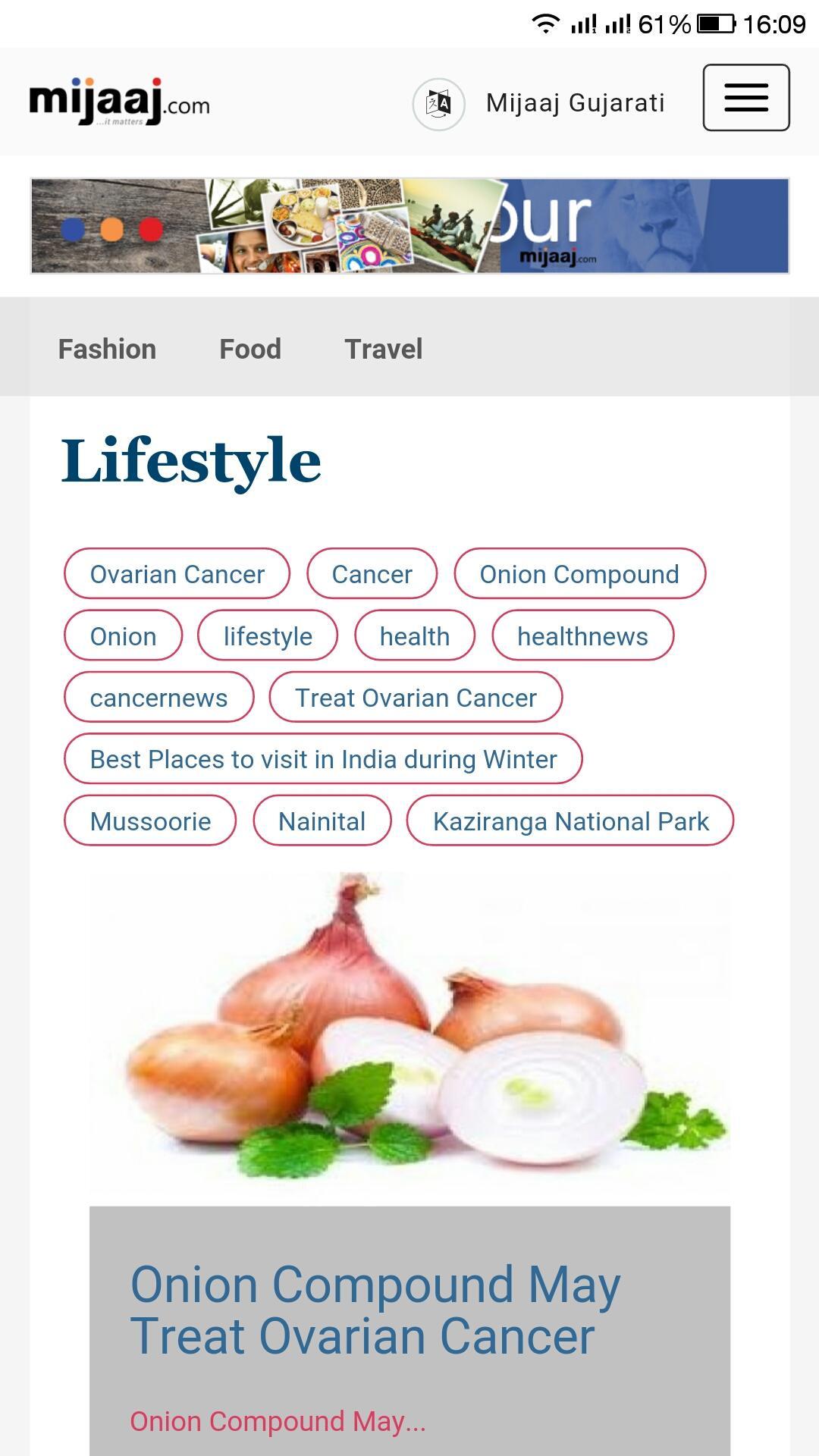
Task: Tap the language translate icon
Action: pos(438,104)
